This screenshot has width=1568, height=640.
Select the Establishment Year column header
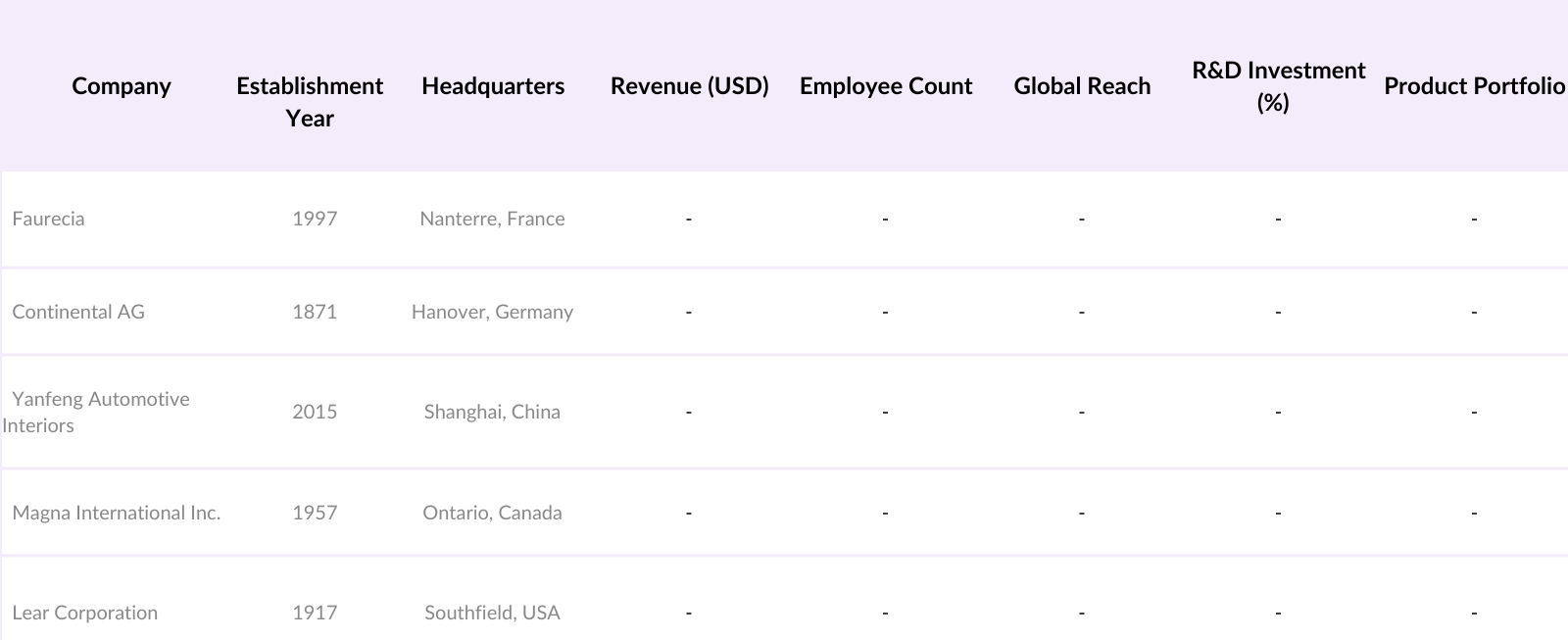(x=310, y=102)
